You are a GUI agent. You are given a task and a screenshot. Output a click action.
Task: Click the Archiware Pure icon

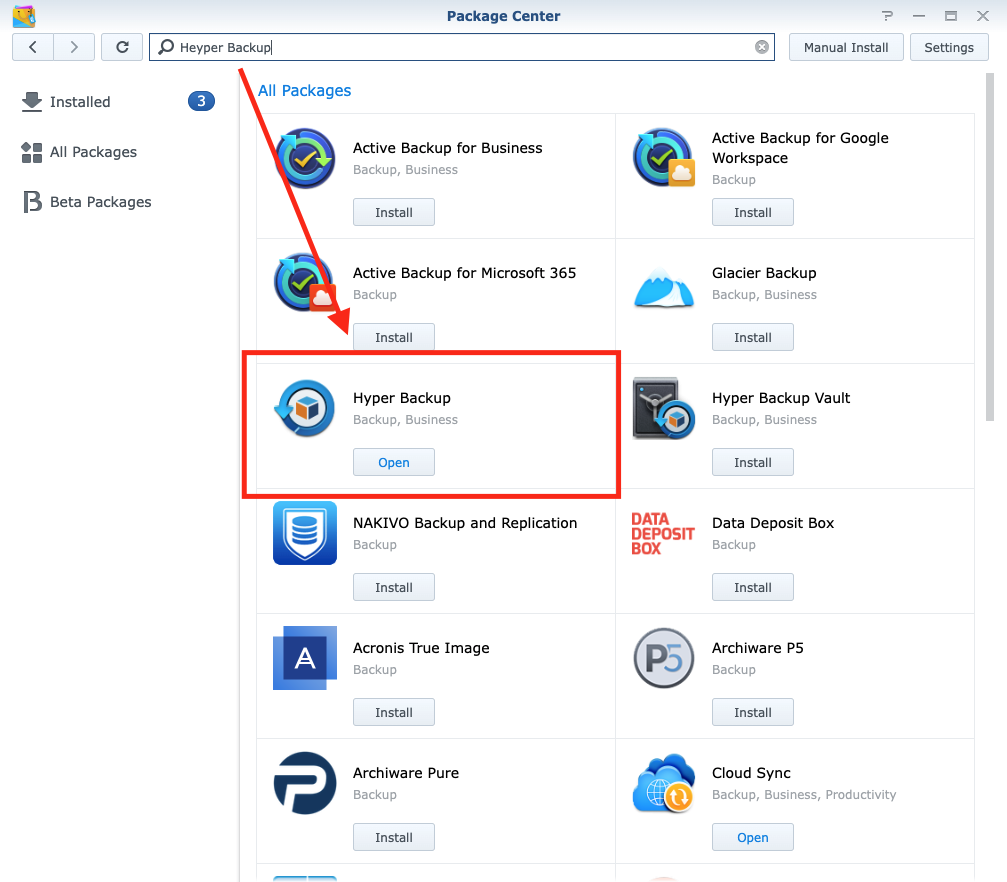pyautogui.click(x=305, y=783)
